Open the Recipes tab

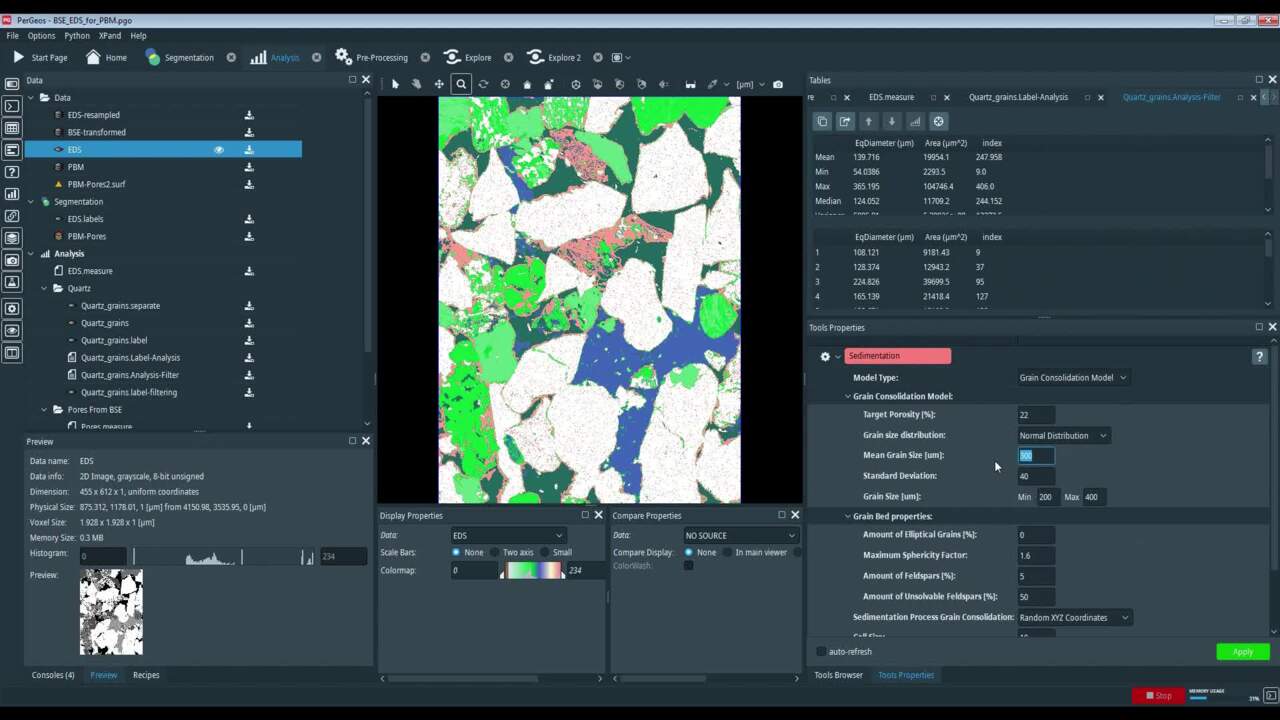[x=146, y=675]
